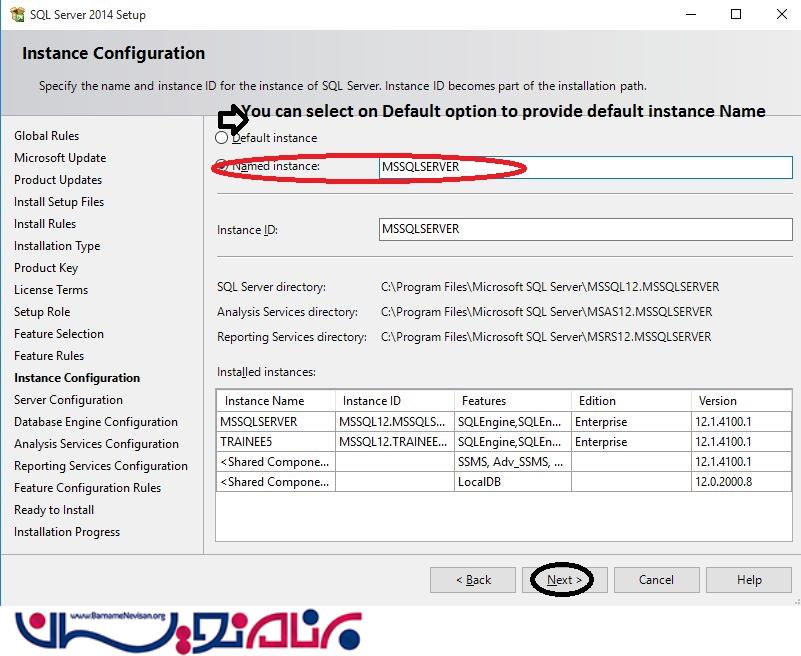This screenshot has height=656, width=801.
Task: Click the SQL Server directory path
Action: tap(550, 287)
